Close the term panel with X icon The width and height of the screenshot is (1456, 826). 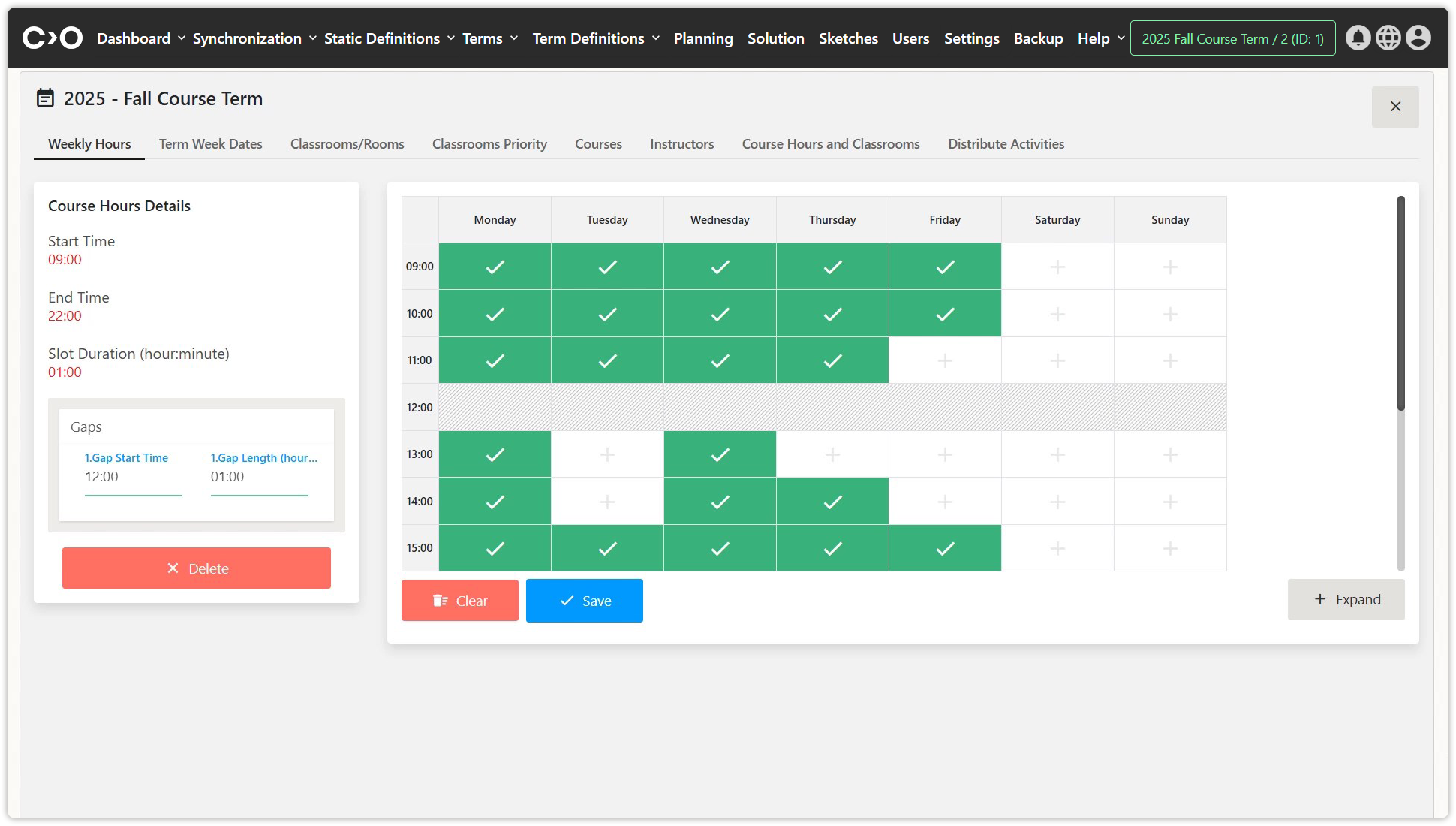tap(1395, 107)
